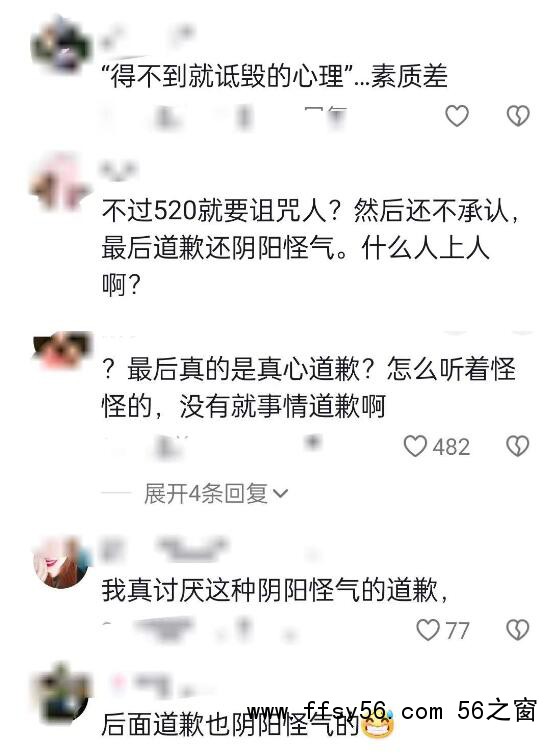Viewport: 547px width, 756px height.
Task: Open avatar of the 后面道歉 commenter
Action: [61, 692]
